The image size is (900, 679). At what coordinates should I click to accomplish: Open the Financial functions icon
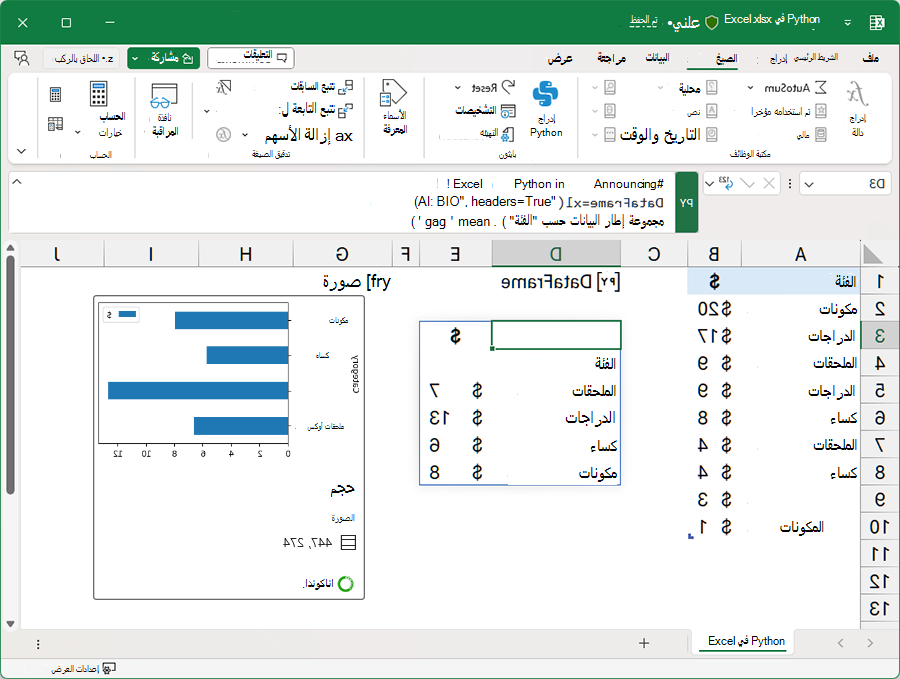click(821, 135)
